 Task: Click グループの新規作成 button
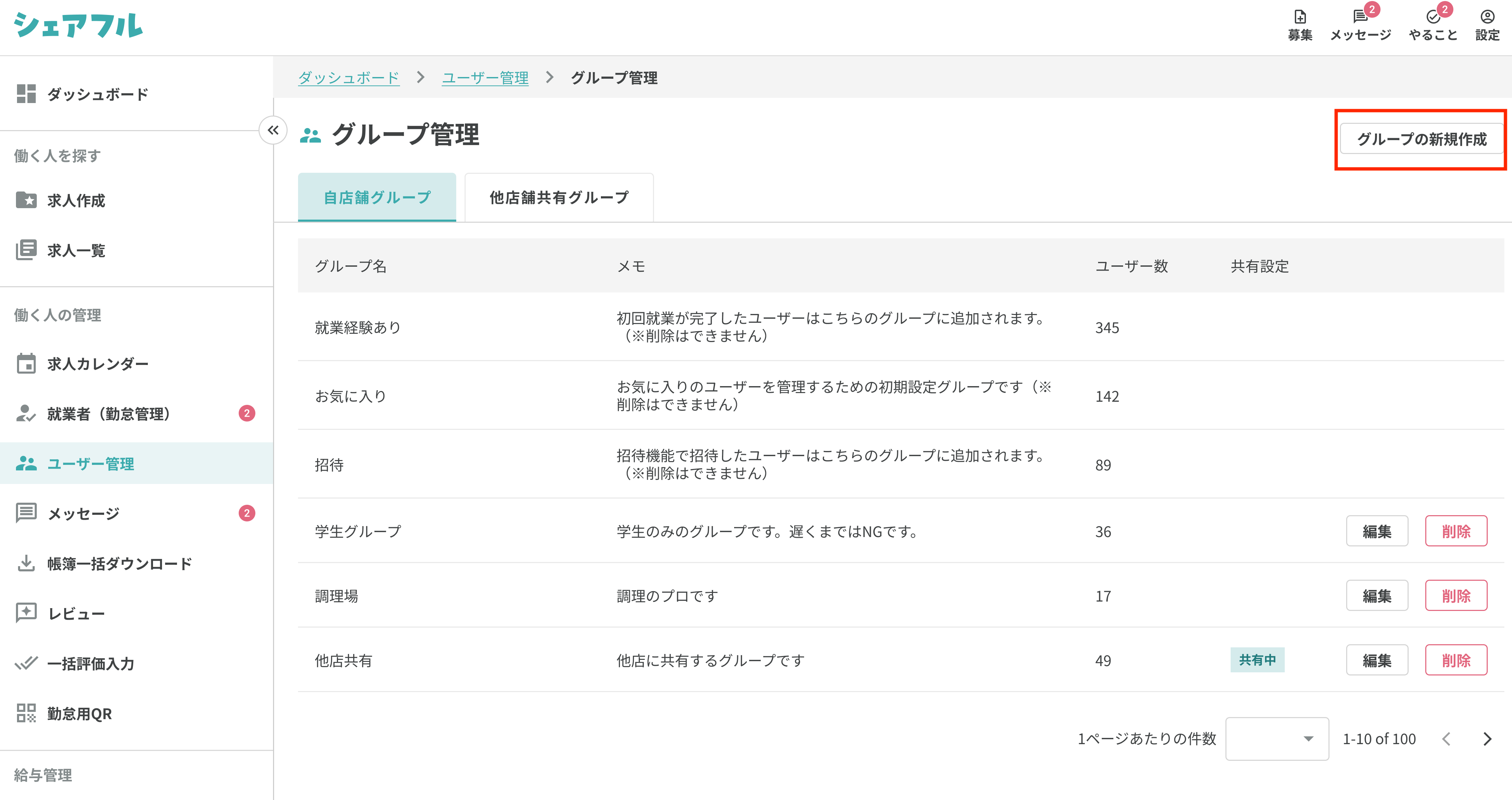1421,138
